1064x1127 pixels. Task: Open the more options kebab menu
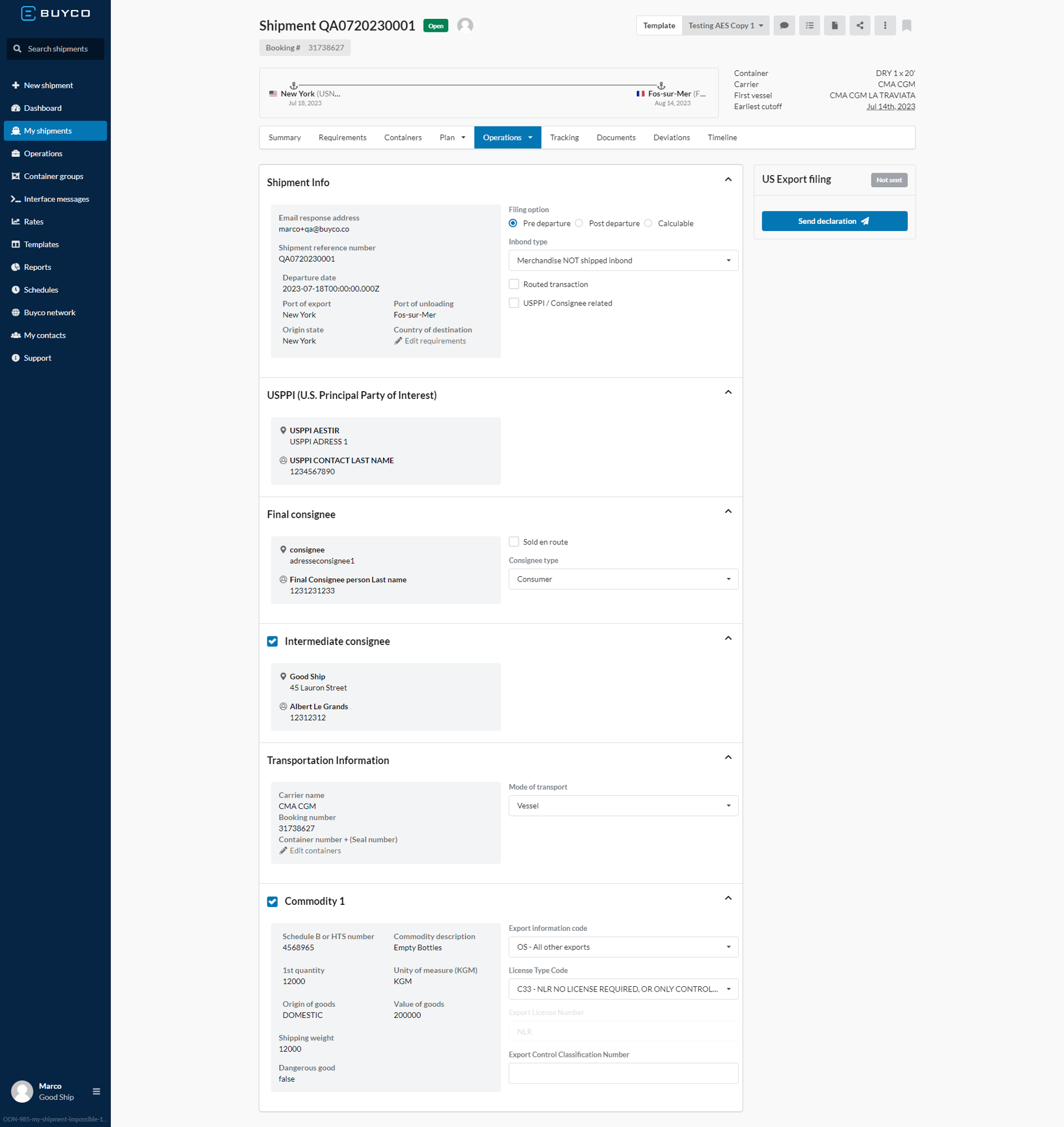(x=884, y=25)
